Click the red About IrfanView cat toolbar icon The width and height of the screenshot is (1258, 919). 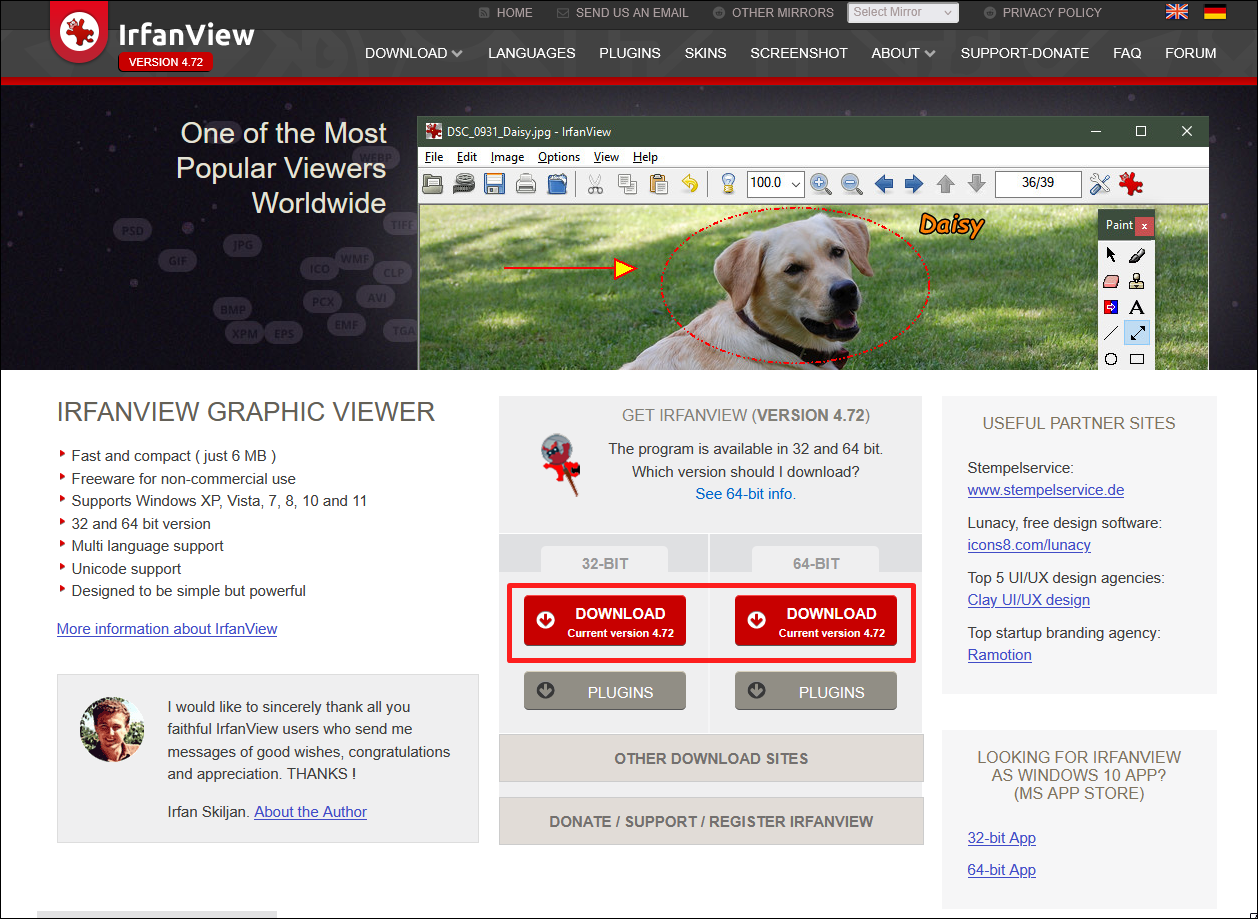(1131, 184)
